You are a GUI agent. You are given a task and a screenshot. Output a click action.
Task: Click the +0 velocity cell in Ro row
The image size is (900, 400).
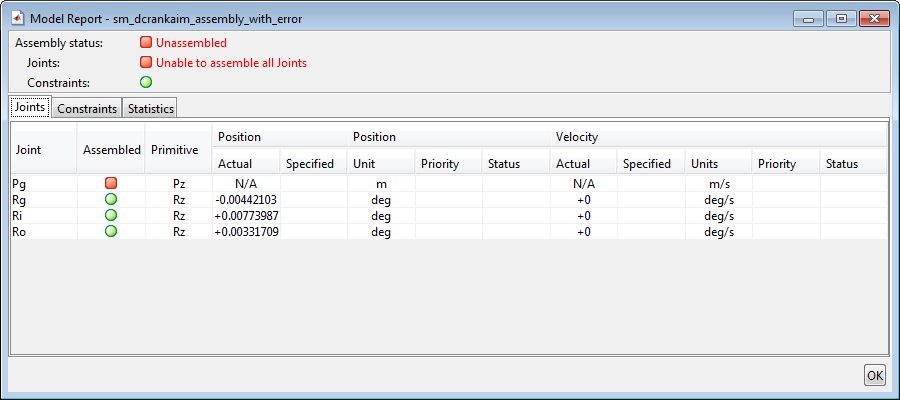click(583, 232)
